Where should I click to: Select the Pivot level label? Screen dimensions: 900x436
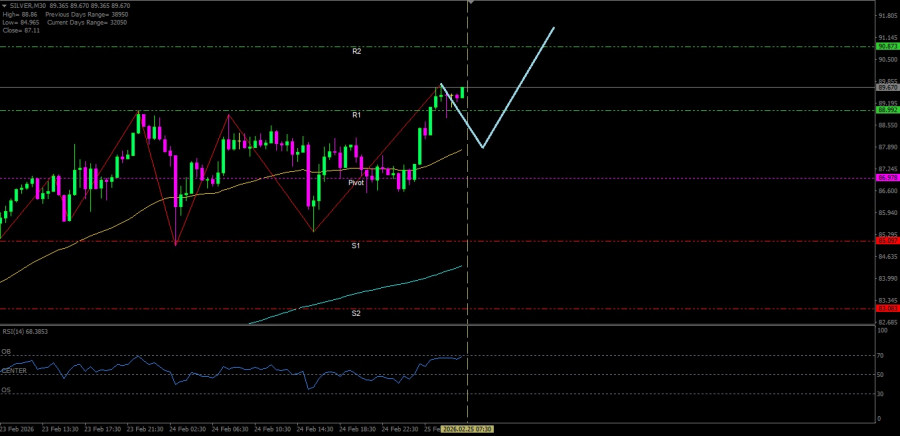pyautogui.click(x=356, y=182)
